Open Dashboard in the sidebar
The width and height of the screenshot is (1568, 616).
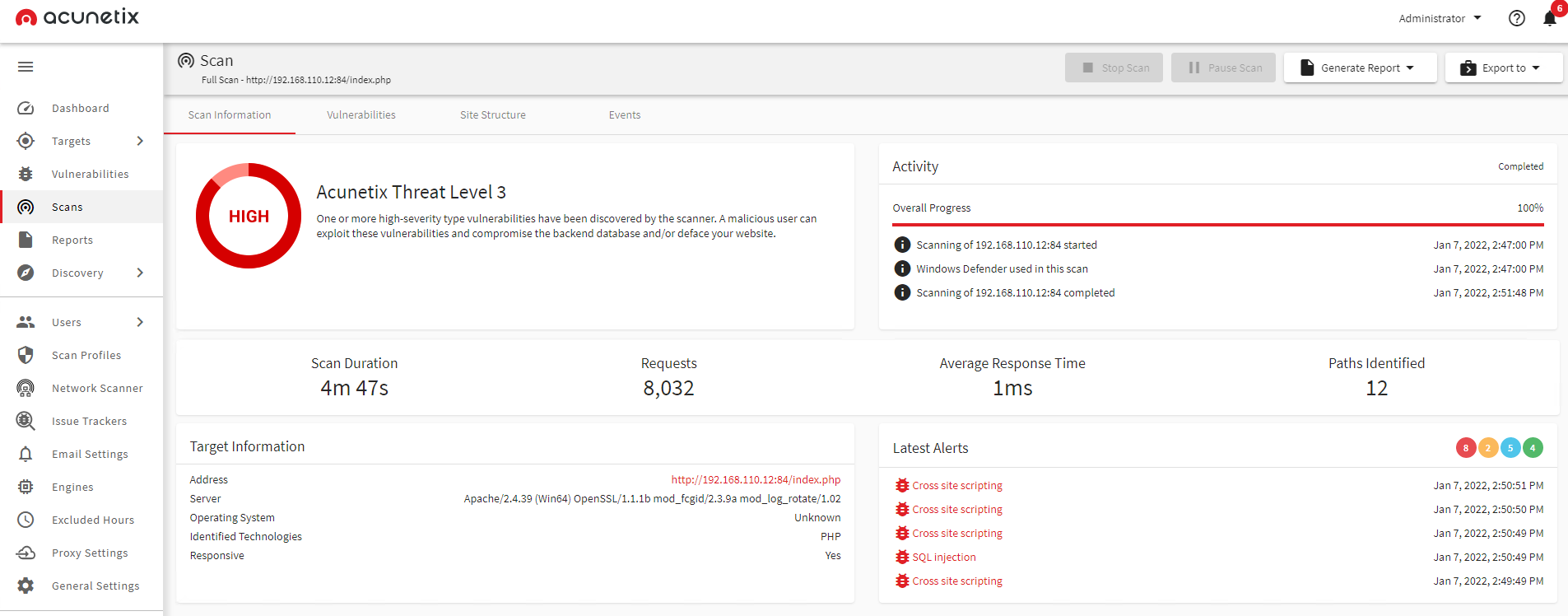point(81,108)
